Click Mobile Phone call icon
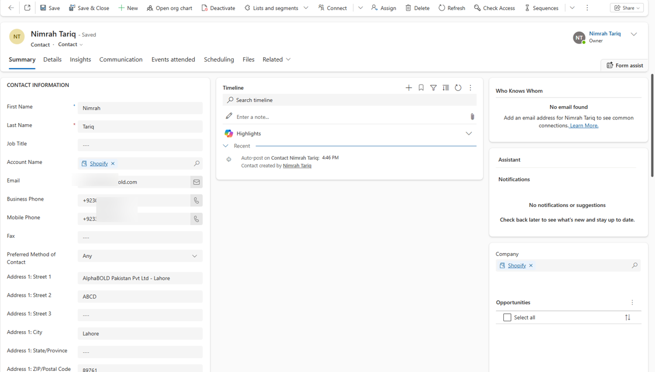This screenshot has height=372, width=655. [196, 219]
